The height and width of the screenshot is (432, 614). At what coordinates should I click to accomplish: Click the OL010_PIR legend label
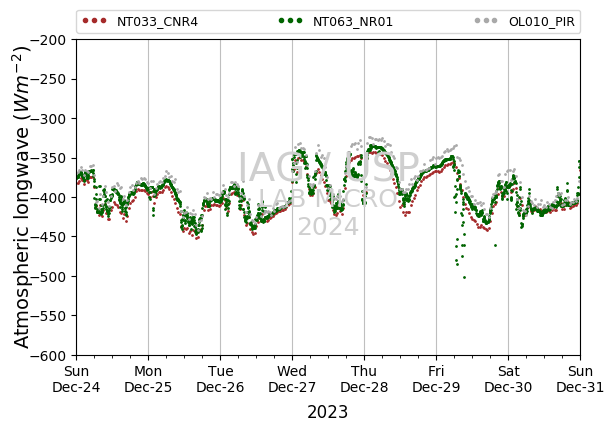click(x=542, y=22)
